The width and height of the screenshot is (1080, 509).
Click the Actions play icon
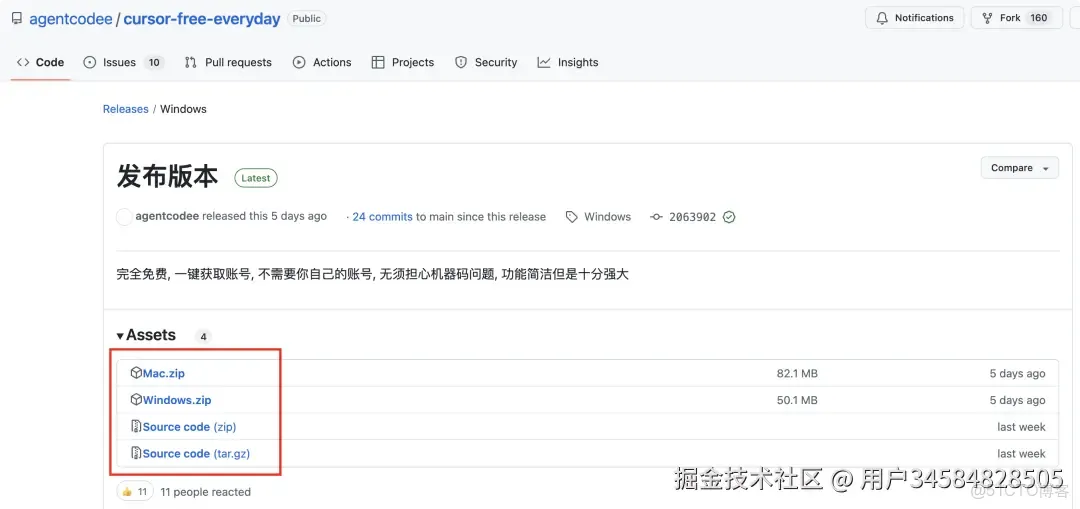299,62
